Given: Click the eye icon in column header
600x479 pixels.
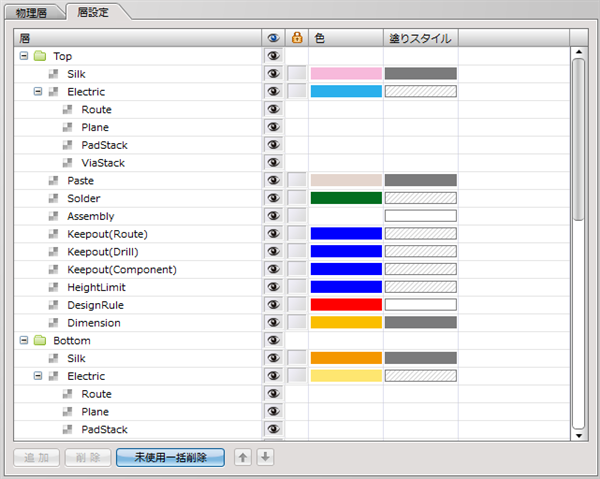Looking at the screenshot, I should pos(273,38).
